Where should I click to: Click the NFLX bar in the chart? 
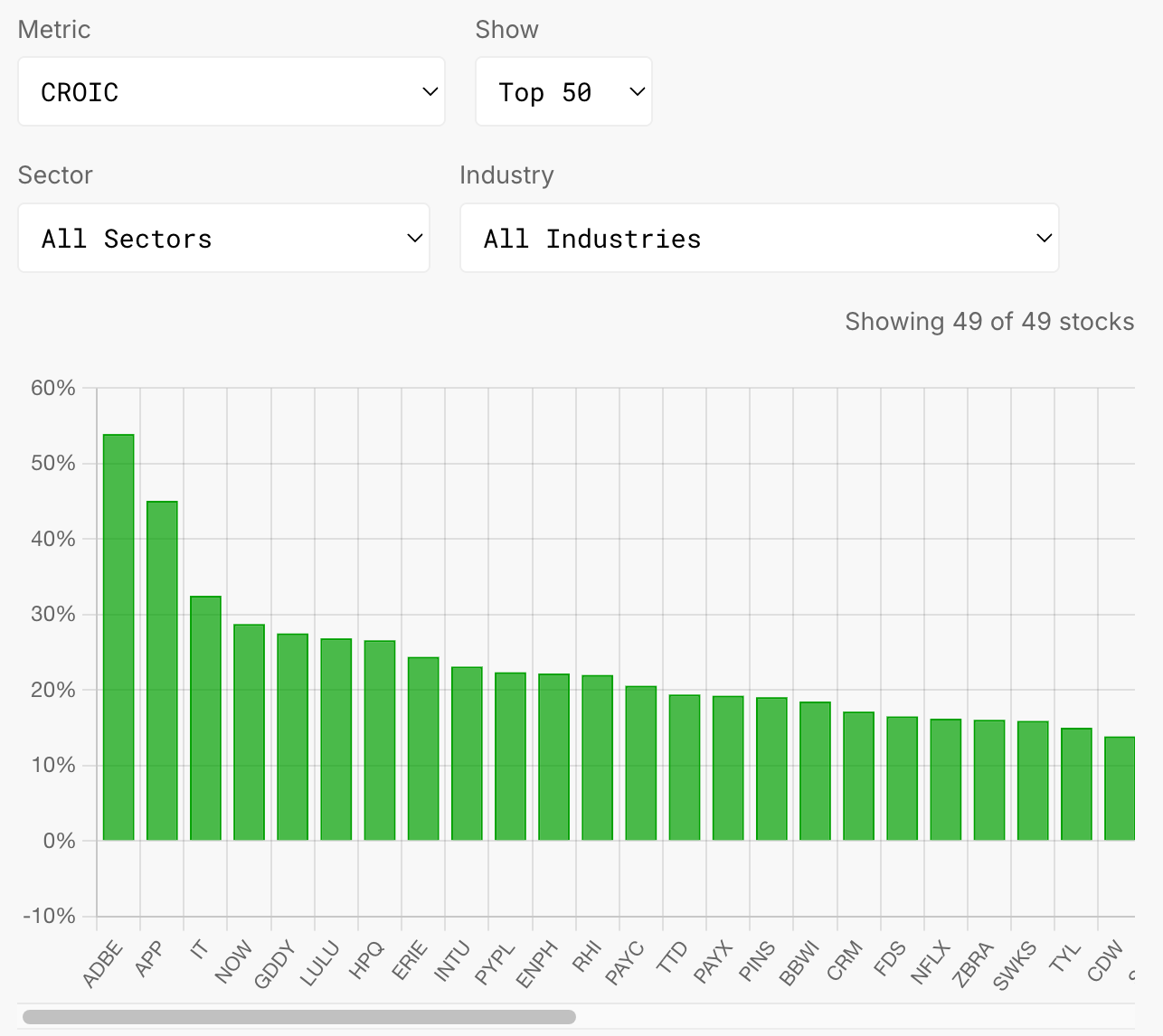point(946,780)
